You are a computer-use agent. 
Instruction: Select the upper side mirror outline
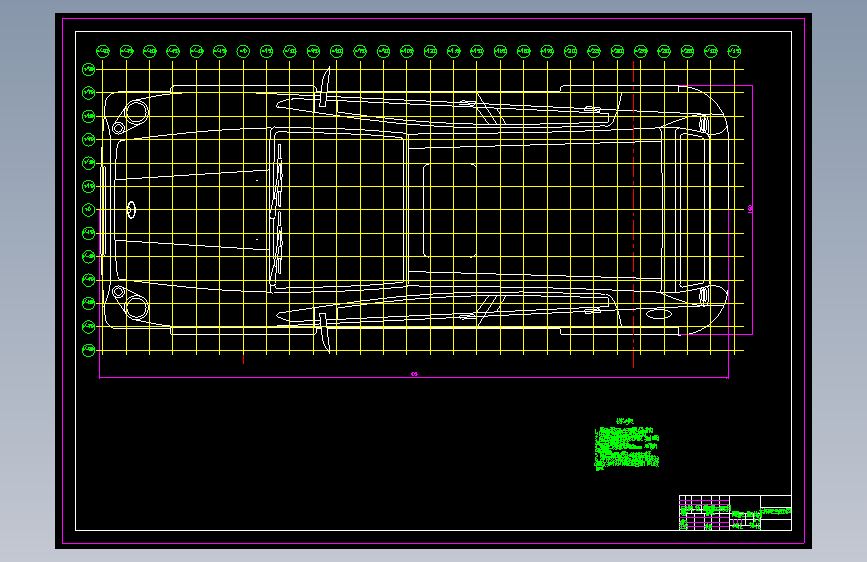[x=325, y=87]
